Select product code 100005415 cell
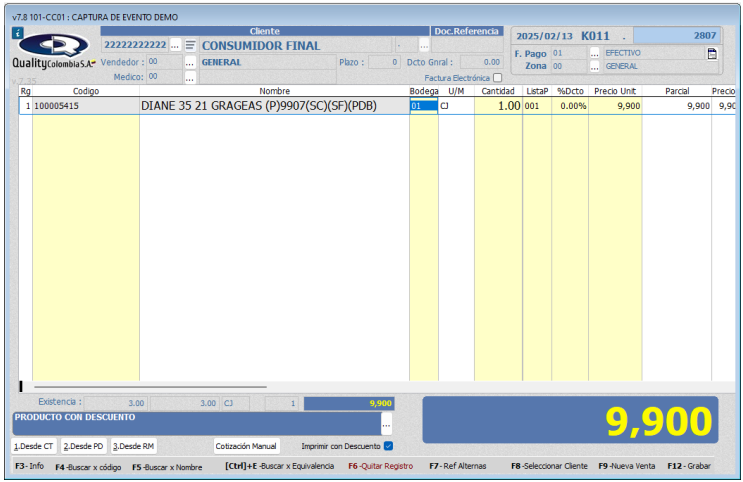Image resolution: width=743 pixels, height=482 pixels. click(x=86, y=106)
